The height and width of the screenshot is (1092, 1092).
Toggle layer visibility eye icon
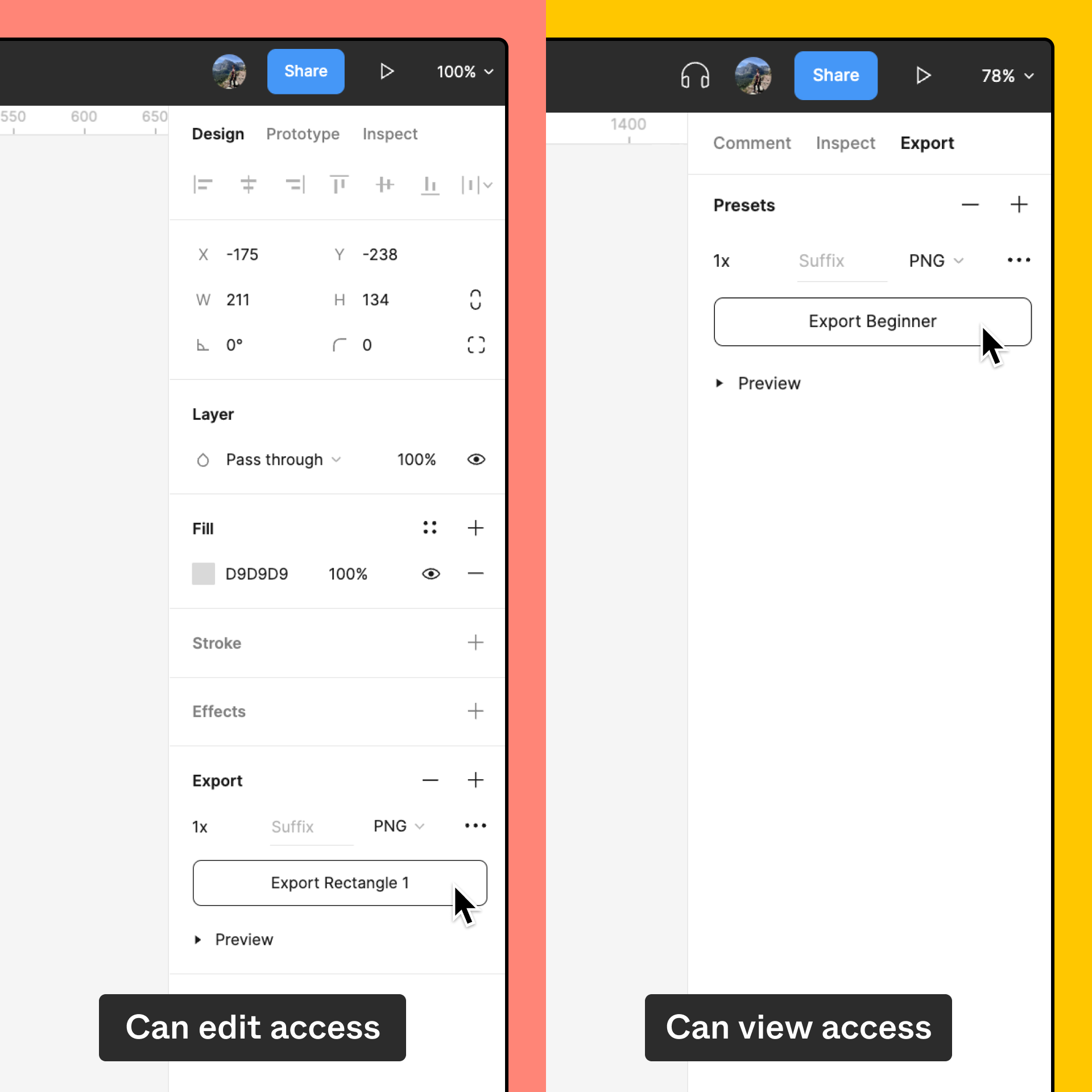(x=476, y=459)
